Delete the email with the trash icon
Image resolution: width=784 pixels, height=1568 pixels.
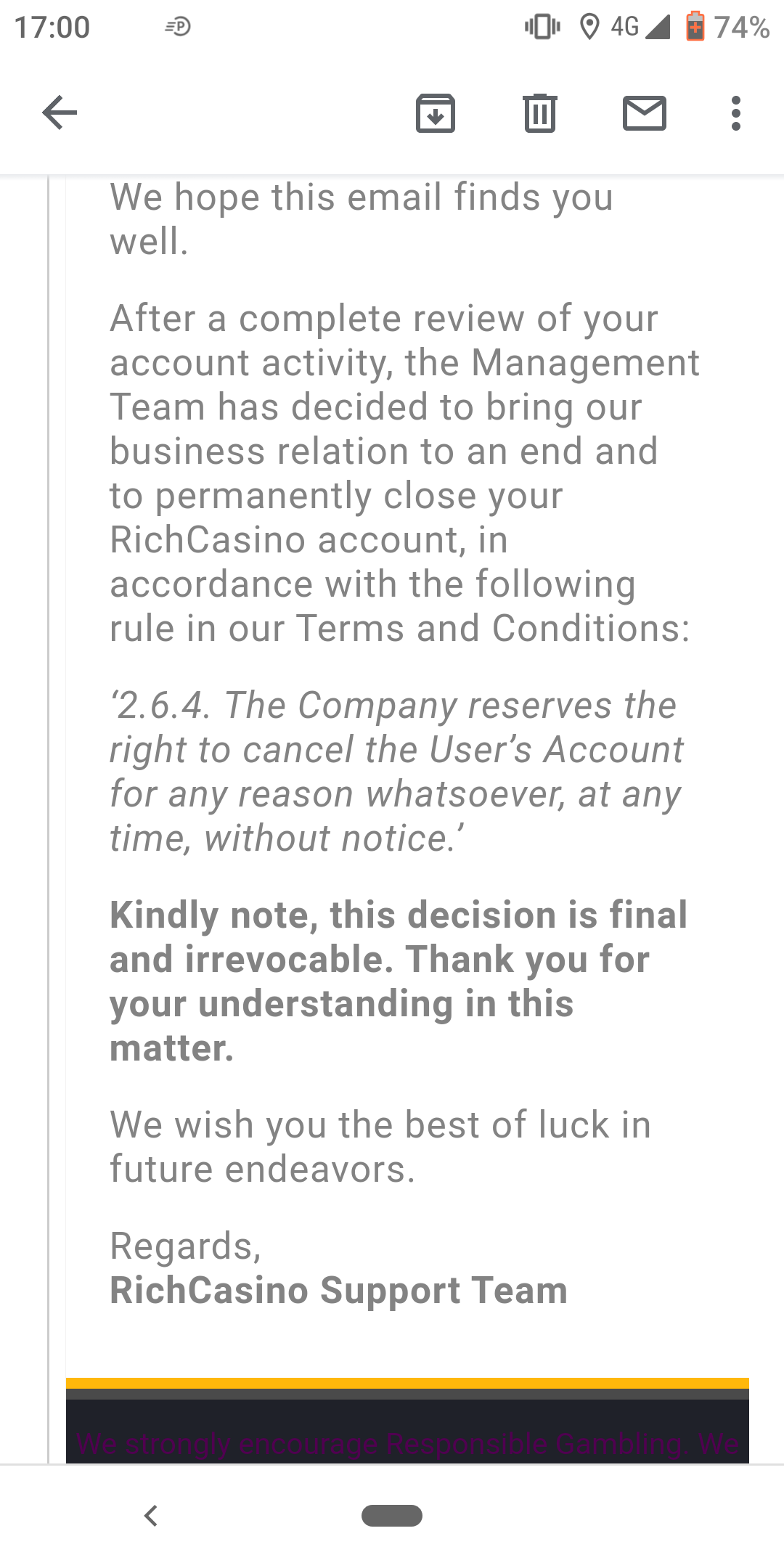540,113
